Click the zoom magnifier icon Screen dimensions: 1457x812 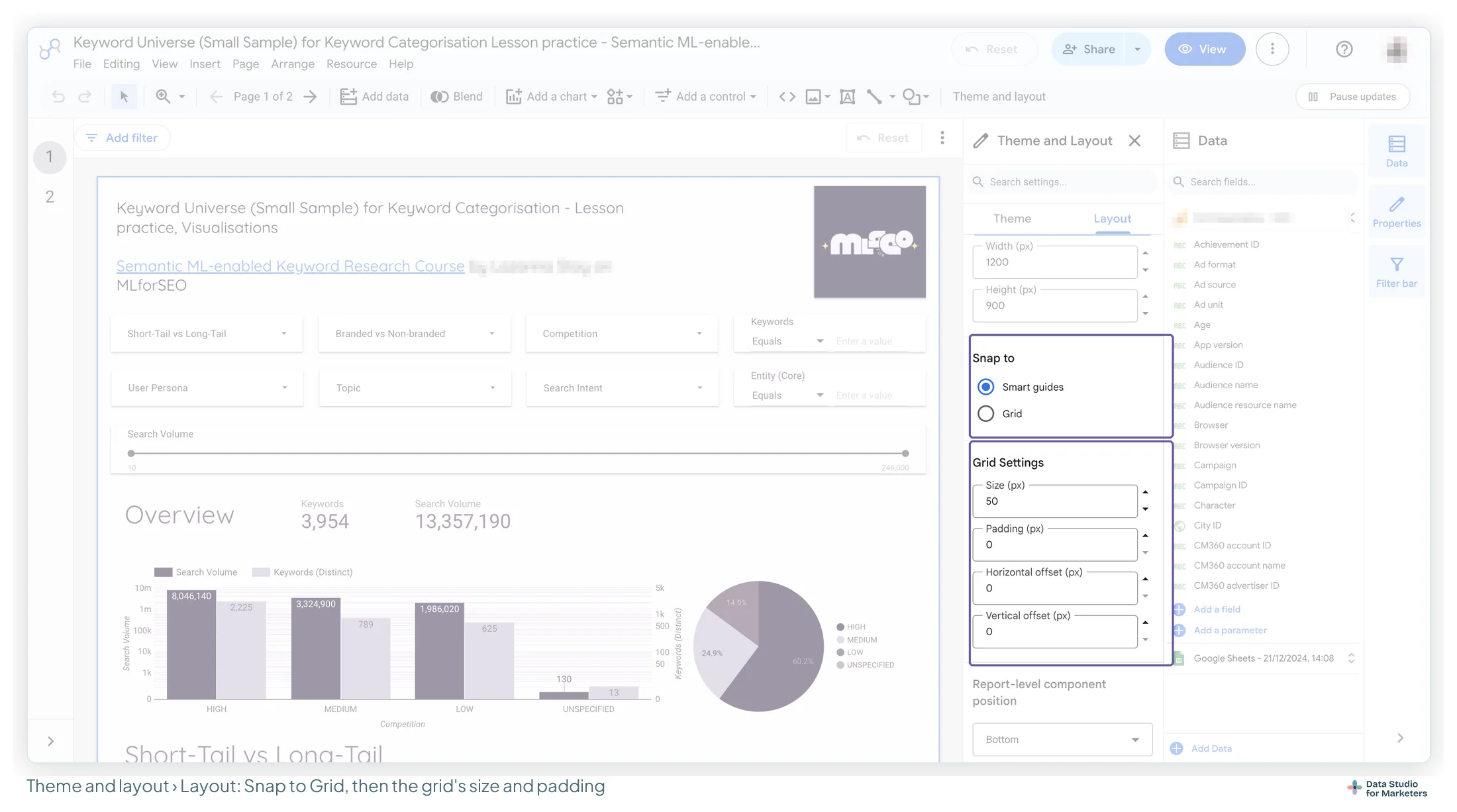163,97
